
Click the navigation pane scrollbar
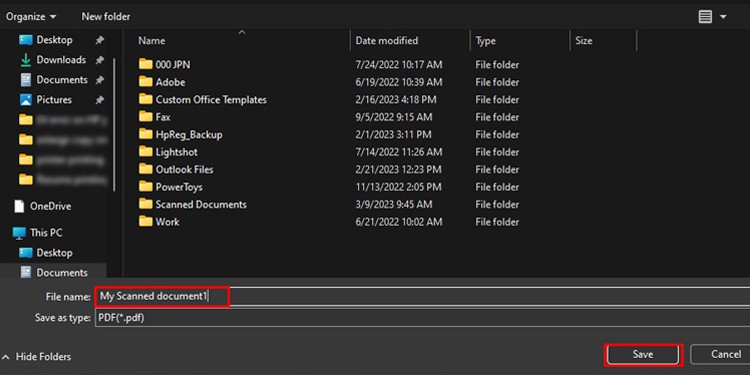pos(114,124)
